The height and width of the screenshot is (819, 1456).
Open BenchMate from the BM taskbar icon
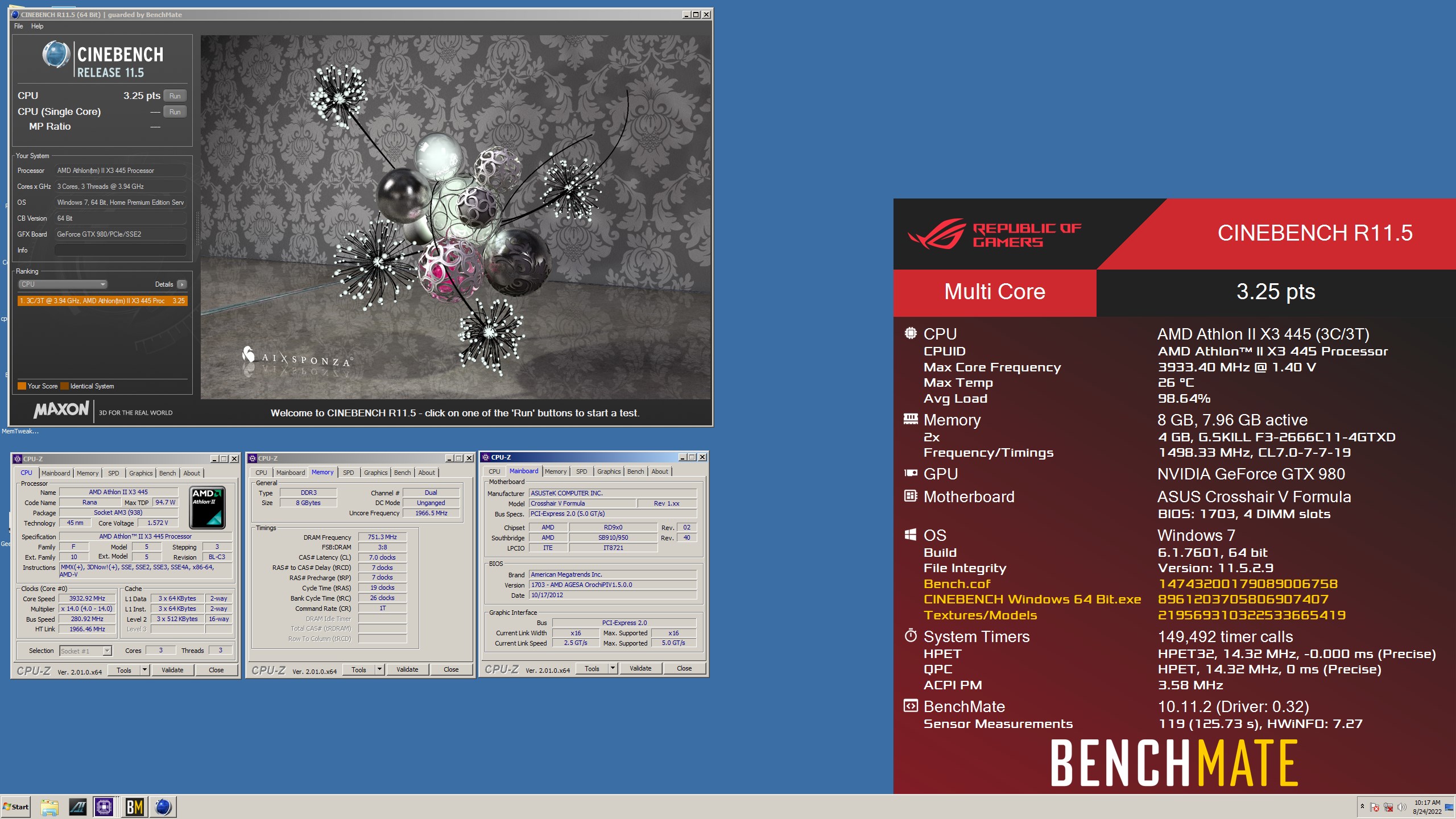[x=135, y=807]
